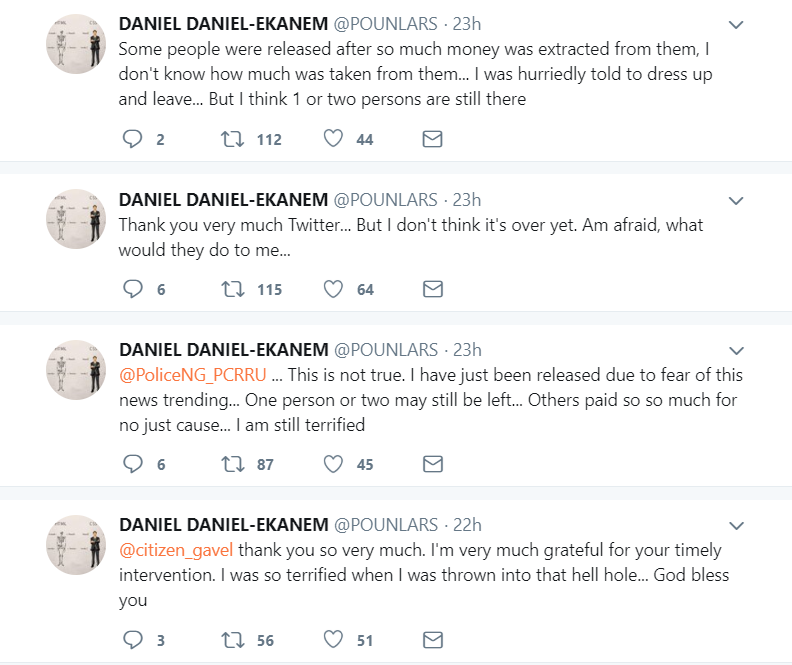
Task: Like the tweet with 45 likes
Action: (x=333, y=464)
